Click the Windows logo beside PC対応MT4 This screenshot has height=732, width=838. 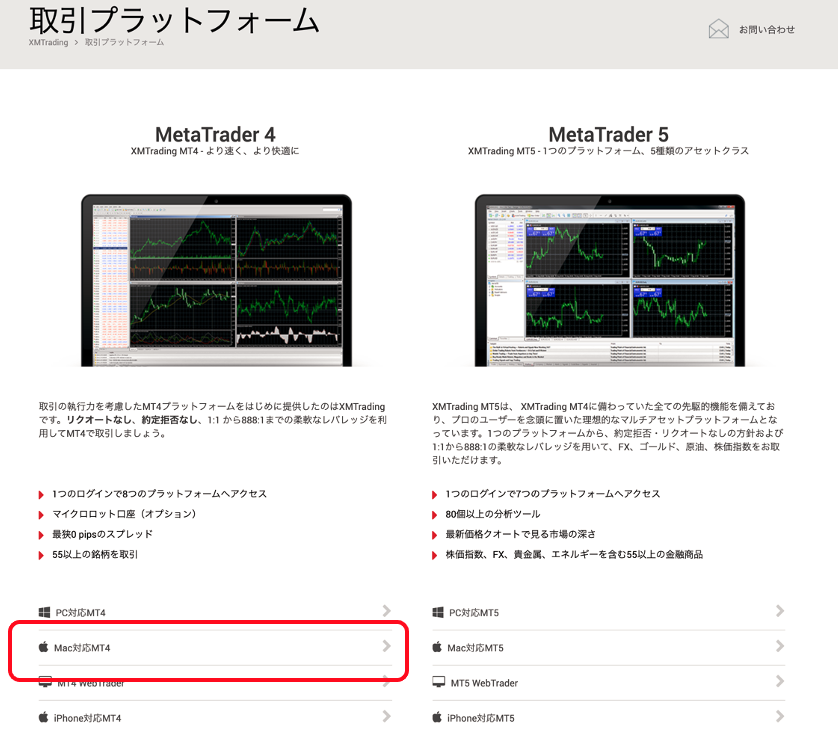(x=44, y=612)
